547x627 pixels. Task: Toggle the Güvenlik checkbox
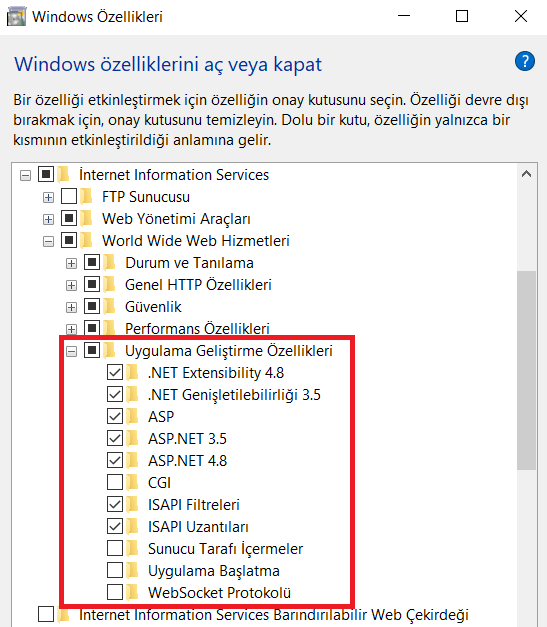(92, 306)
